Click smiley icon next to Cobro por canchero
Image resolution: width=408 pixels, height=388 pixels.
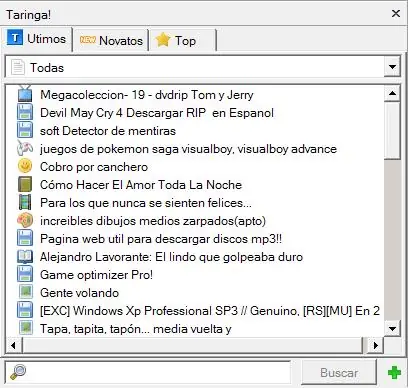[x=25, y=166]
